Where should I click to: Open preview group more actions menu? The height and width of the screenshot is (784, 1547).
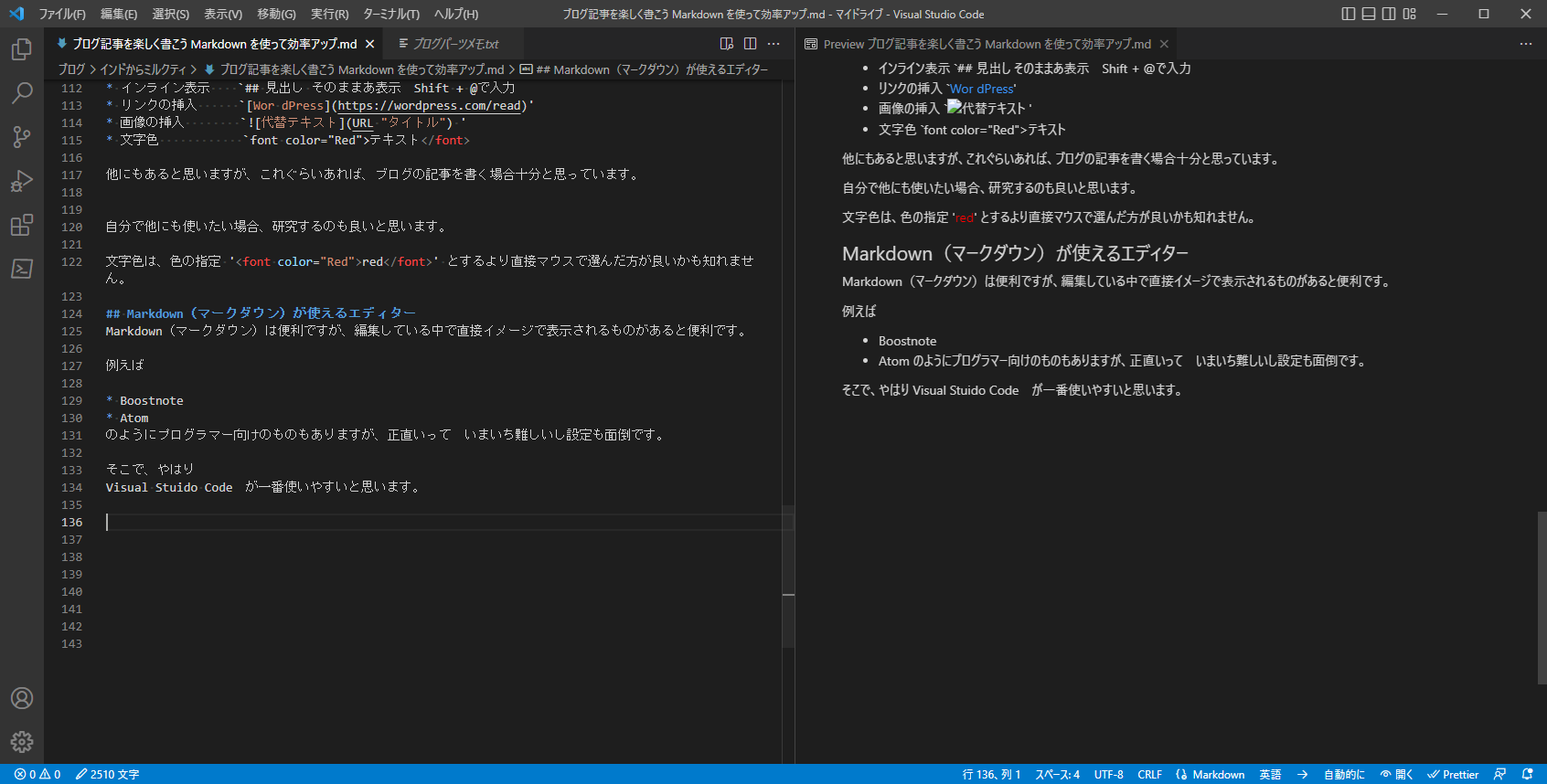1526,44
